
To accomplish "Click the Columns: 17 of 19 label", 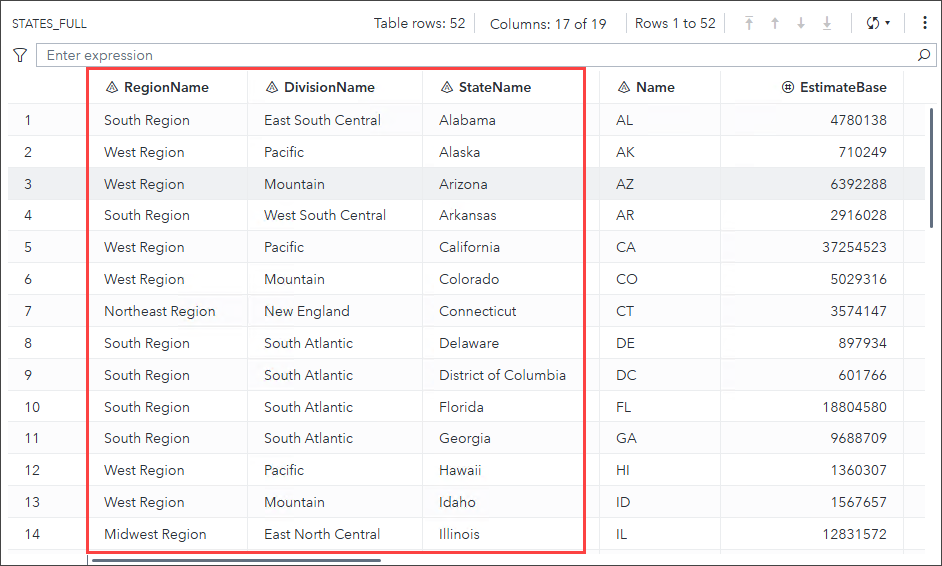I will tap(548, 23).
